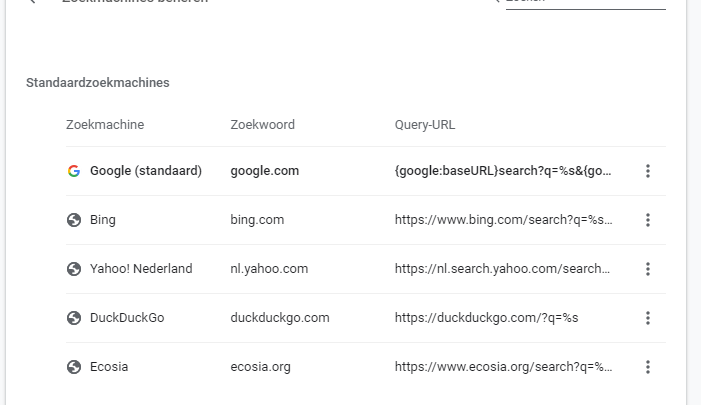Viewport: 701px width, 405px height.
Task: Open the more actions menu for Ecosia
Action: 647,367
